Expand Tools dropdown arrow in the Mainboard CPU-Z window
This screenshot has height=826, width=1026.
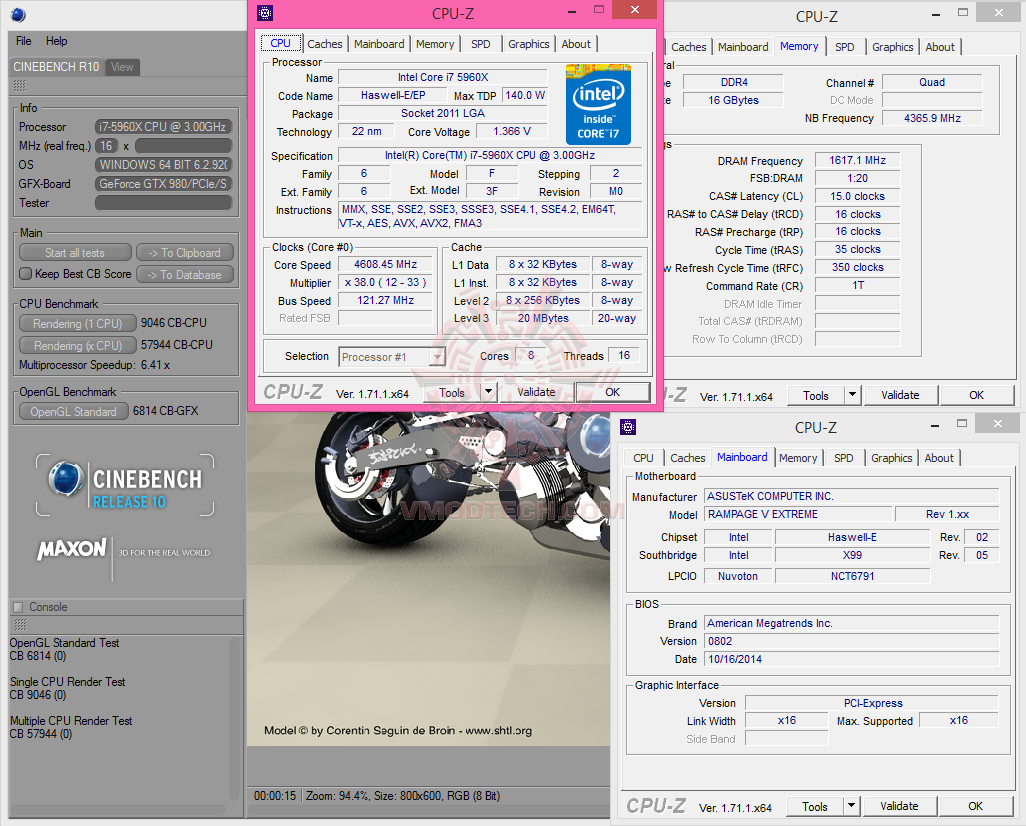[x=851, y=806]
